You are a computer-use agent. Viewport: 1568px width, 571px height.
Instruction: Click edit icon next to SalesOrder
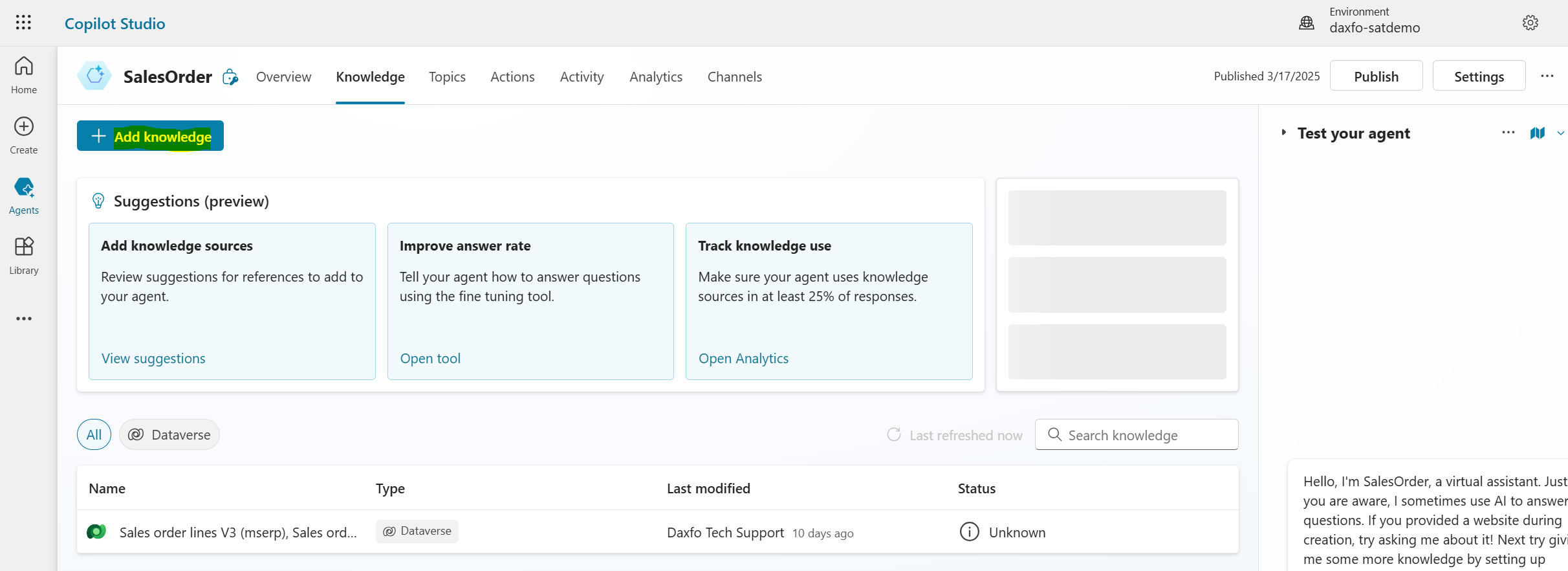pos(230,78)
